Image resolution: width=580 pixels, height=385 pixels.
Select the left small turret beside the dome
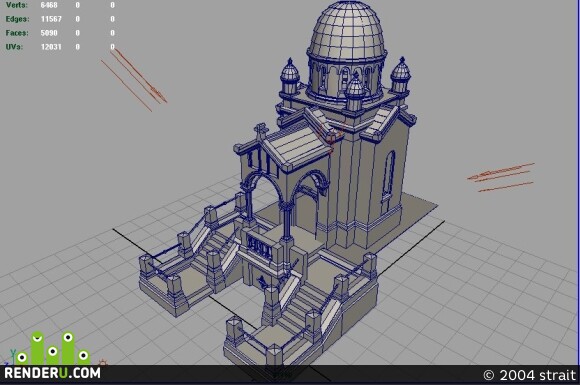click(290, 76)
